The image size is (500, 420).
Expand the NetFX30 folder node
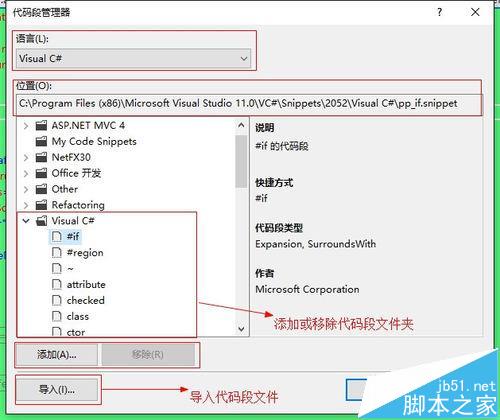click(x=26, y=158)
